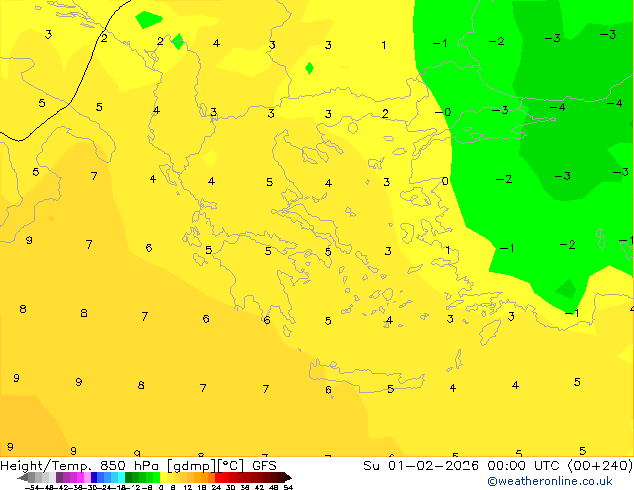Viewport: 634px width, 490px height.
Task: Click the '0' temperature value beside the green zone
Action: 445,181
